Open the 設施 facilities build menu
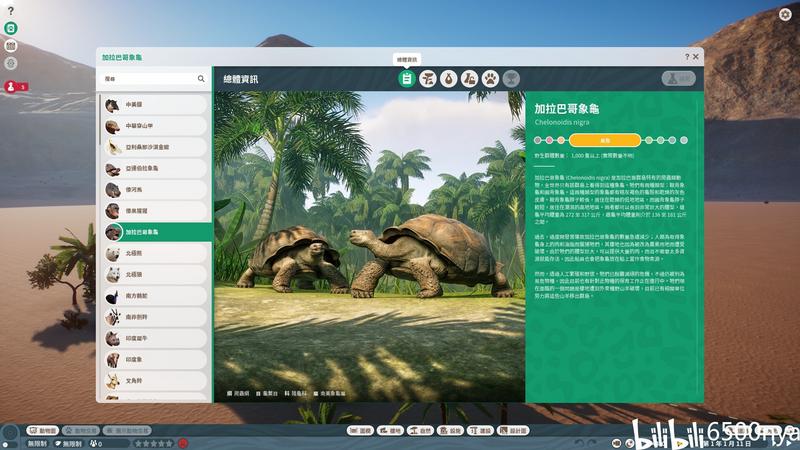The image size is (800, 450). [451, 431]
